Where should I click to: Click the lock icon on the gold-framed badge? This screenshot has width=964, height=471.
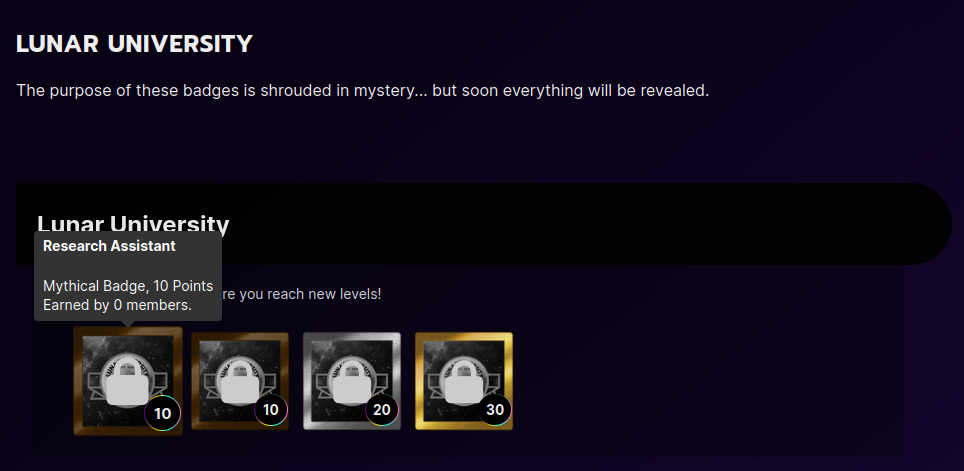pos(463,381)
